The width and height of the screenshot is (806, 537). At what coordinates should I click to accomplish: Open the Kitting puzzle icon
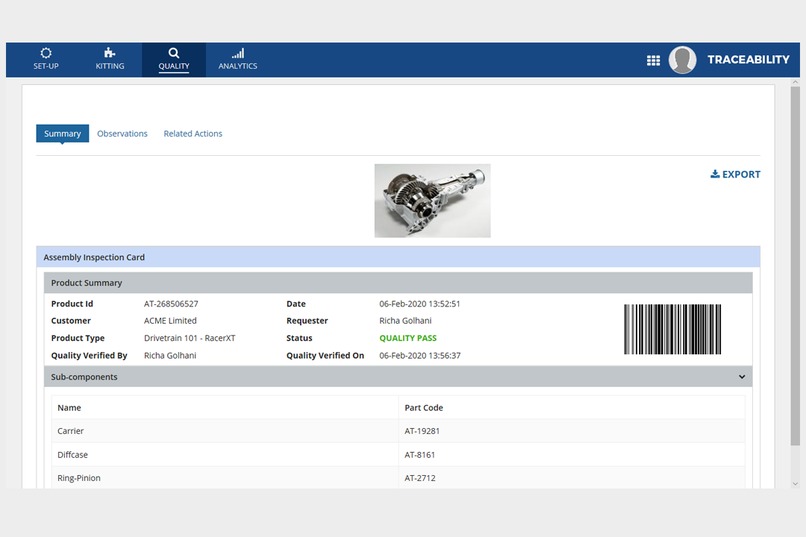(109, 53)
